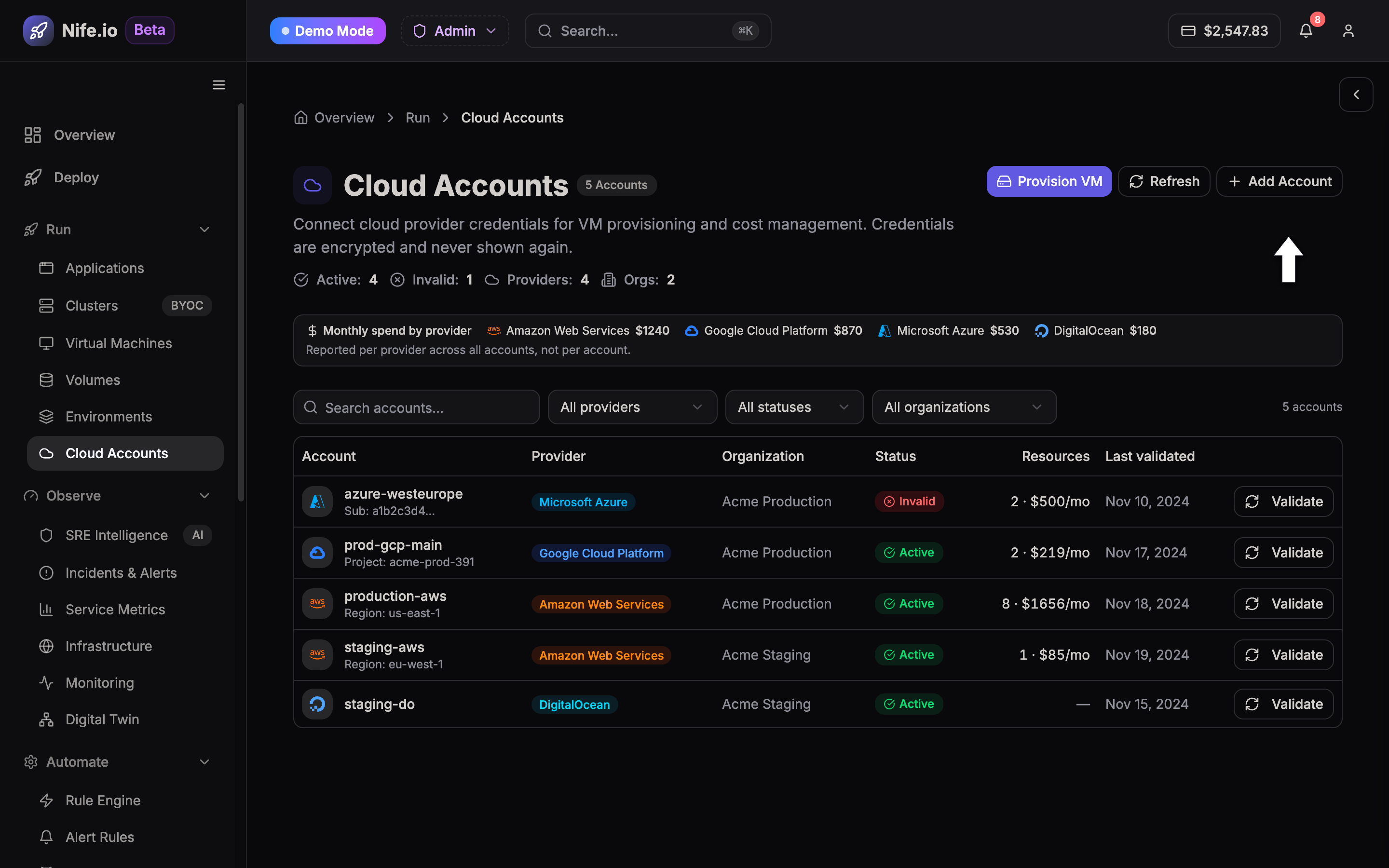
Task: Open the user profile icon
Action: (1348, 30)
